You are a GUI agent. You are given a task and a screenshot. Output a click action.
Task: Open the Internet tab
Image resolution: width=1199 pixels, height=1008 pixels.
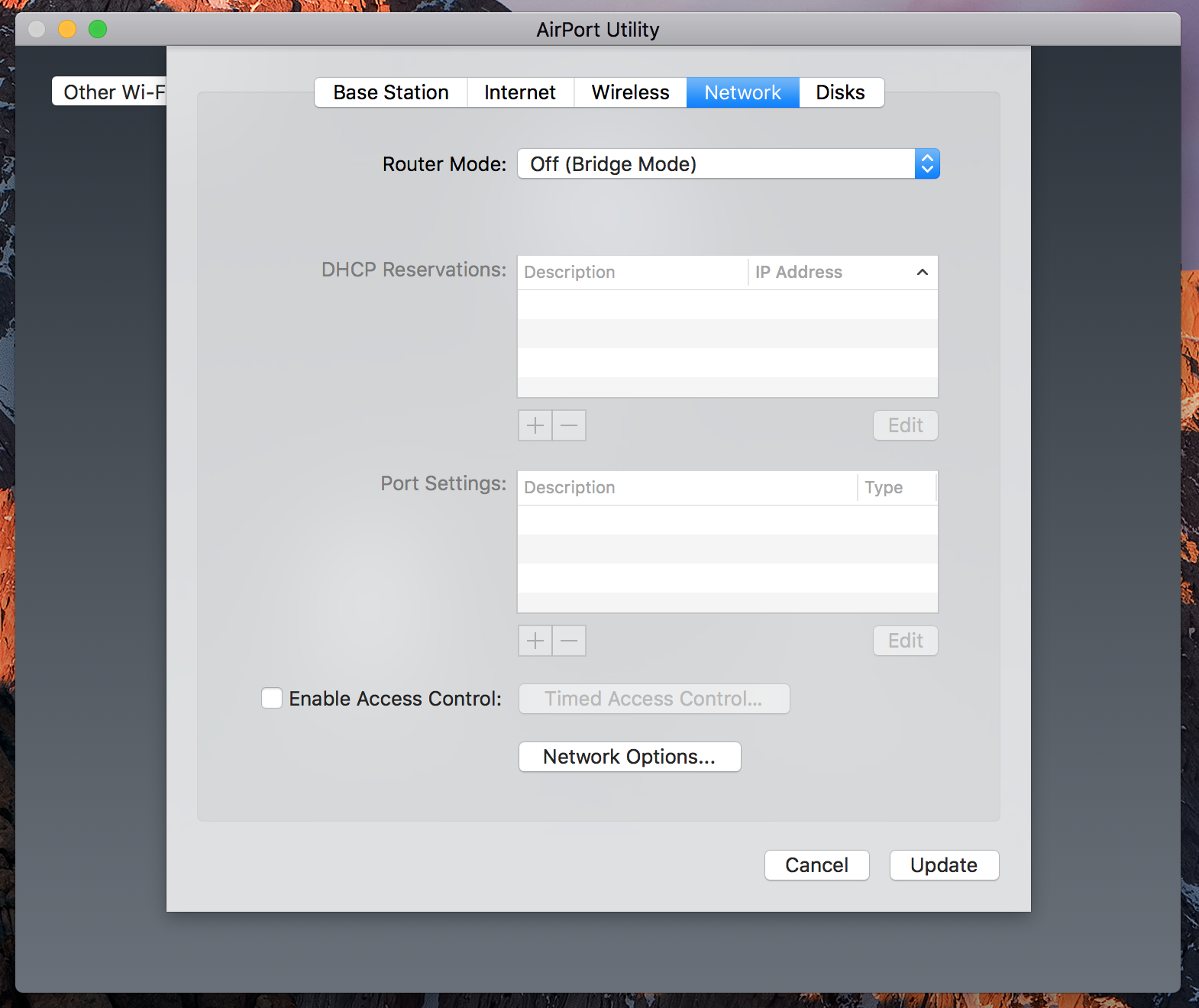(x=520, y=92)
